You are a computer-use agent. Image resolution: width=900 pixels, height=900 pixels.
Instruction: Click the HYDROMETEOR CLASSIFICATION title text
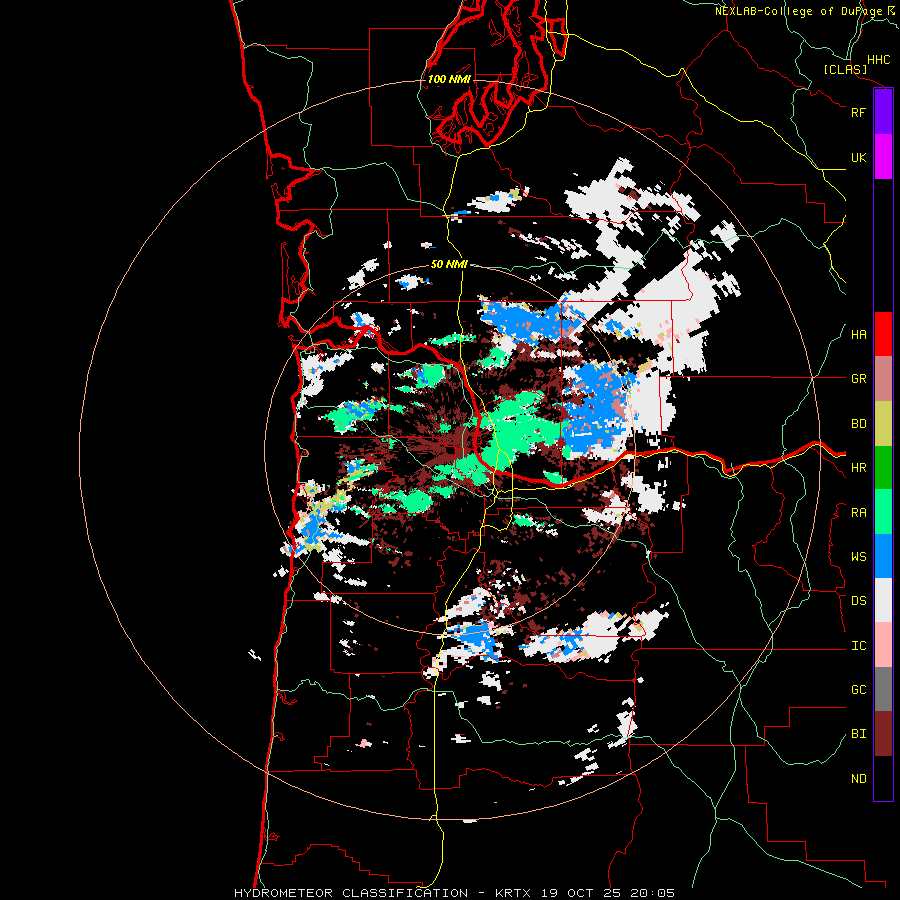tap(351, 893)
